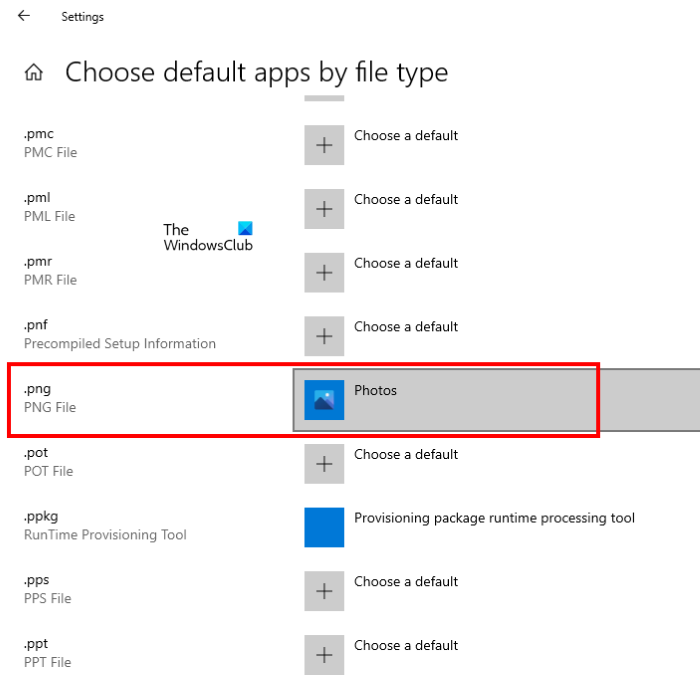Click the plus icon for .pmc

coord(324,145)
